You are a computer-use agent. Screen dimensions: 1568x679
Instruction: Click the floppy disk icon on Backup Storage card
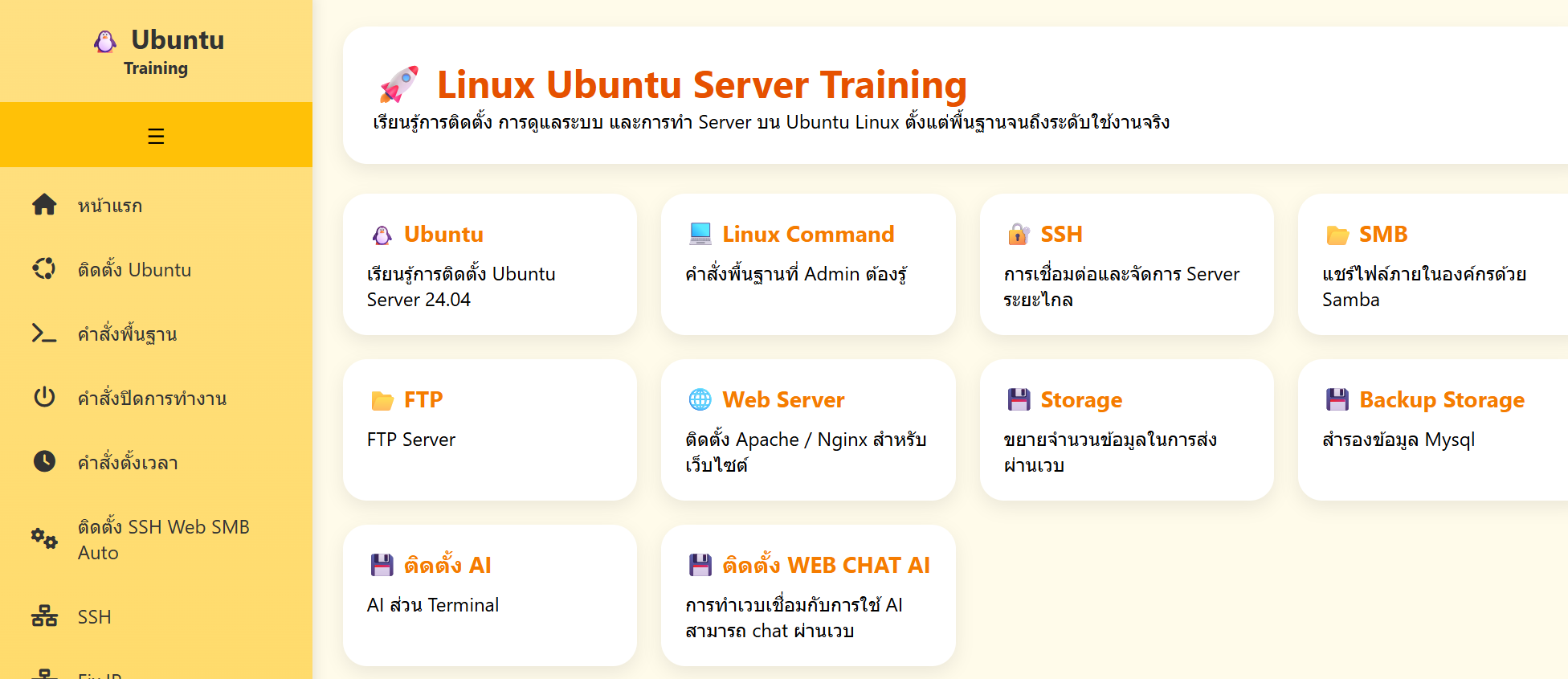(1337, 400)
